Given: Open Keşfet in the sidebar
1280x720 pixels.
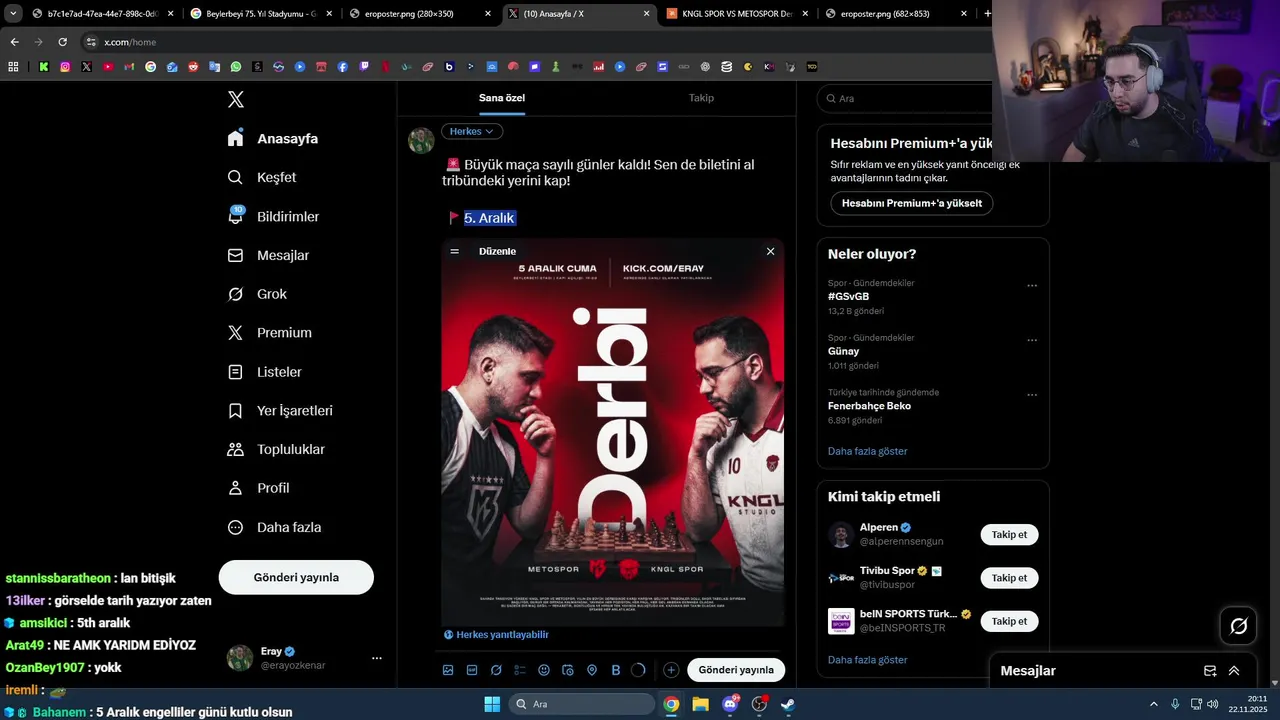Looking at the screenshot, I should pyautogui.click(x=262, y=177).
